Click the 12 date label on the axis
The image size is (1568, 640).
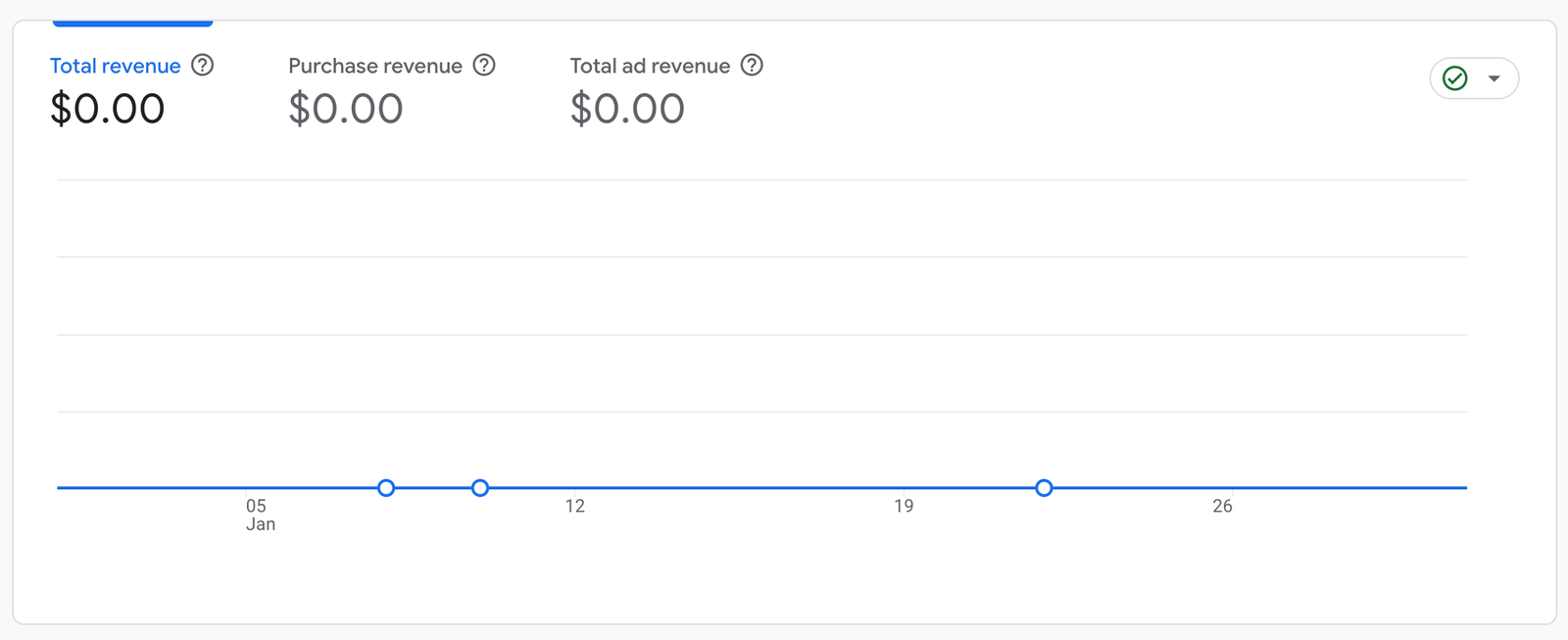pyautogui.click(x=575, y=506)
